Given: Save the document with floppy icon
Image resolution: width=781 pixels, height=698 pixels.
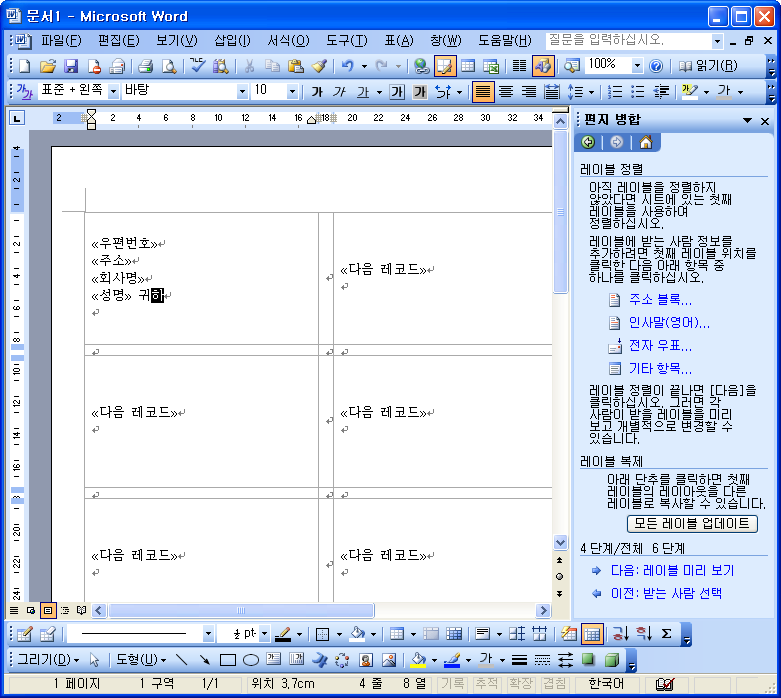Looking at the screenshot, I should tap(71, 66).
